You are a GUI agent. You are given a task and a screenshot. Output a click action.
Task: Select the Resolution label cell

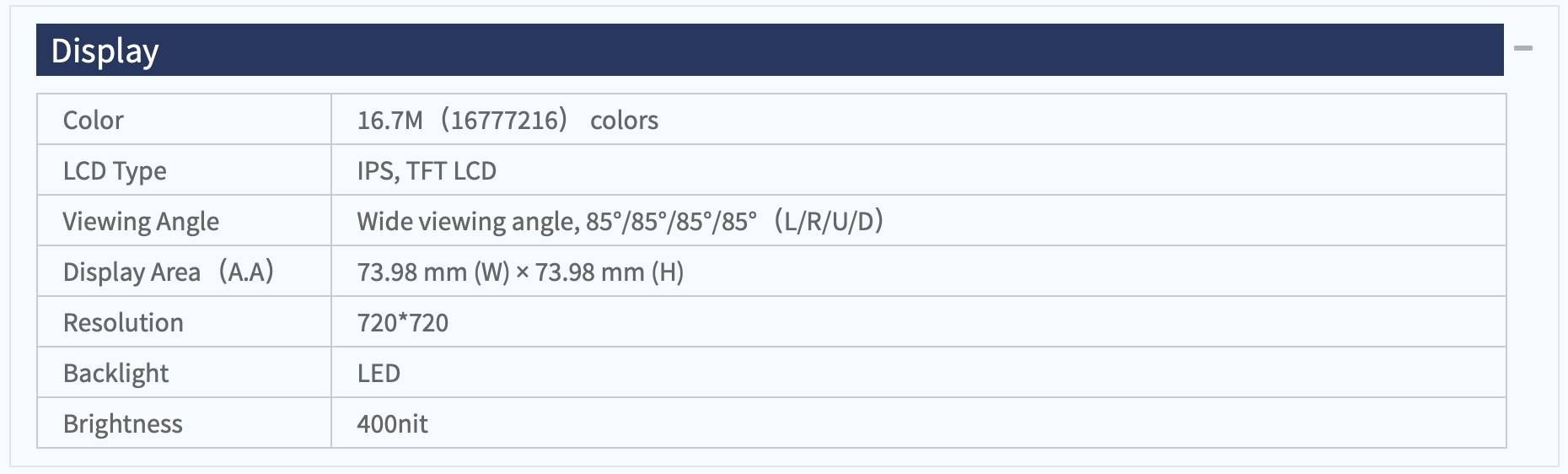pyautogui.click(x=185, y=322)
